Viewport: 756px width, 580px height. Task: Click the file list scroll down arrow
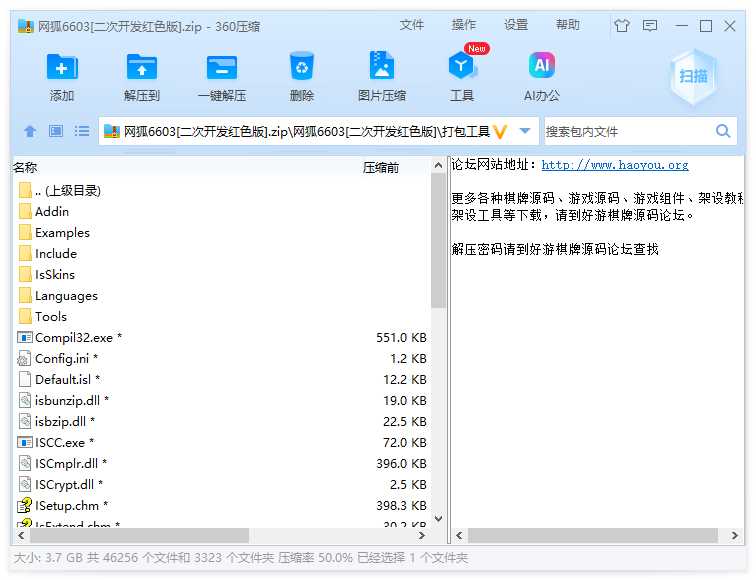click(438, 519)
